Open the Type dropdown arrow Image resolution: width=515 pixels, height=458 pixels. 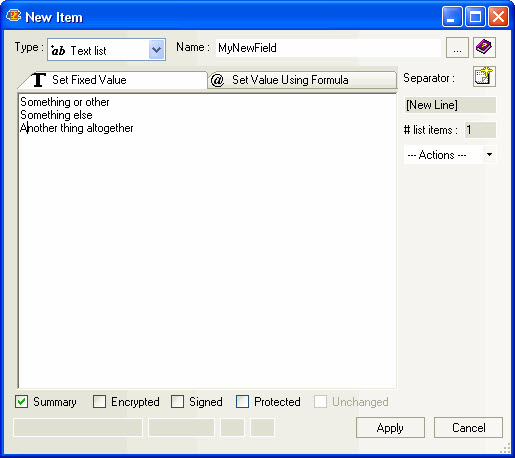tap(156, 50)
